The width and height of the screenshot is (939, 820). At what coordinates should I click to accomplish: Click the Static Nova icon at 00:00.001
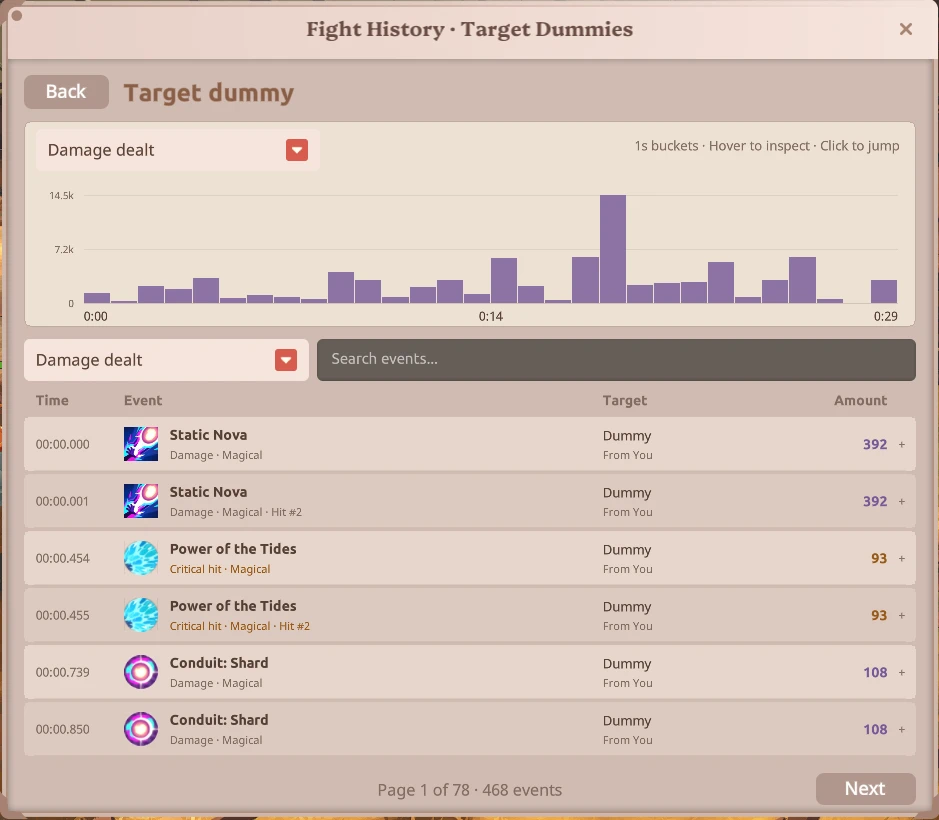click(x=141, y=501)
